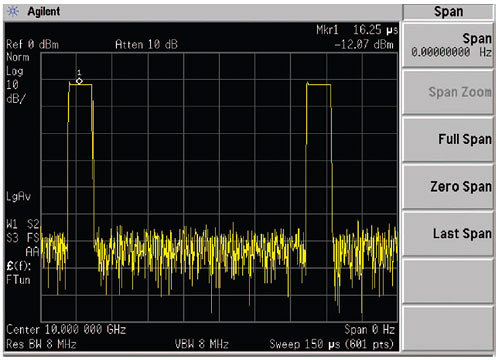Image resolution: width=500 pixels, height=360 pixels.
Task: Click the Agilent starburst logo icon
Action: click(13, 12)
